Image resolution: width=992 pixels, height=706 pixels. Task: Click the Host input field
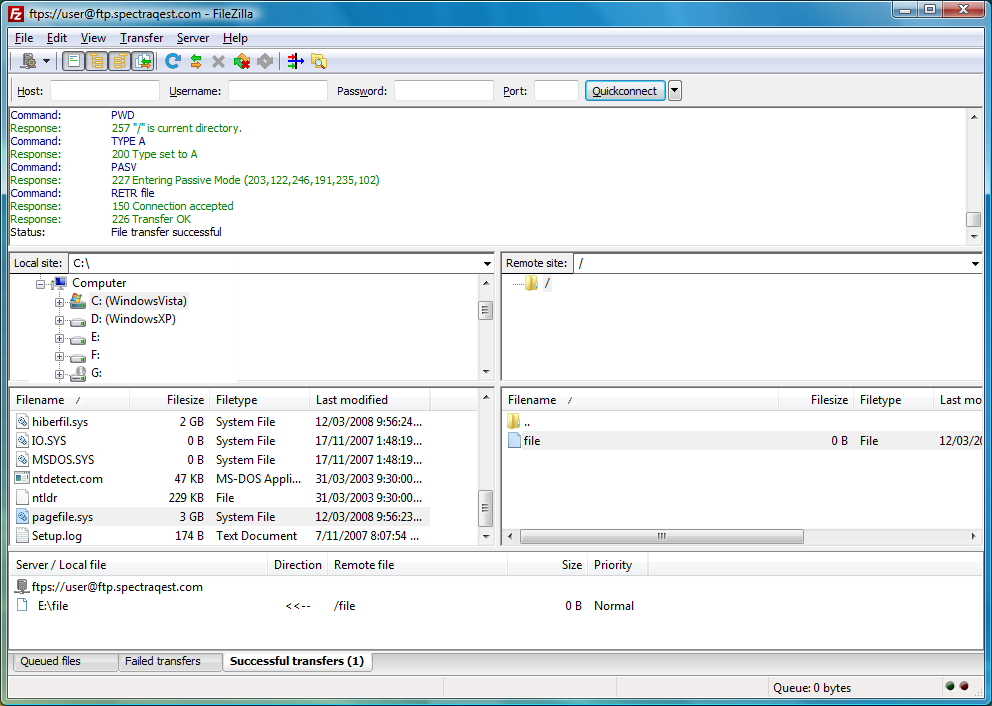click(x=105, y=91)
